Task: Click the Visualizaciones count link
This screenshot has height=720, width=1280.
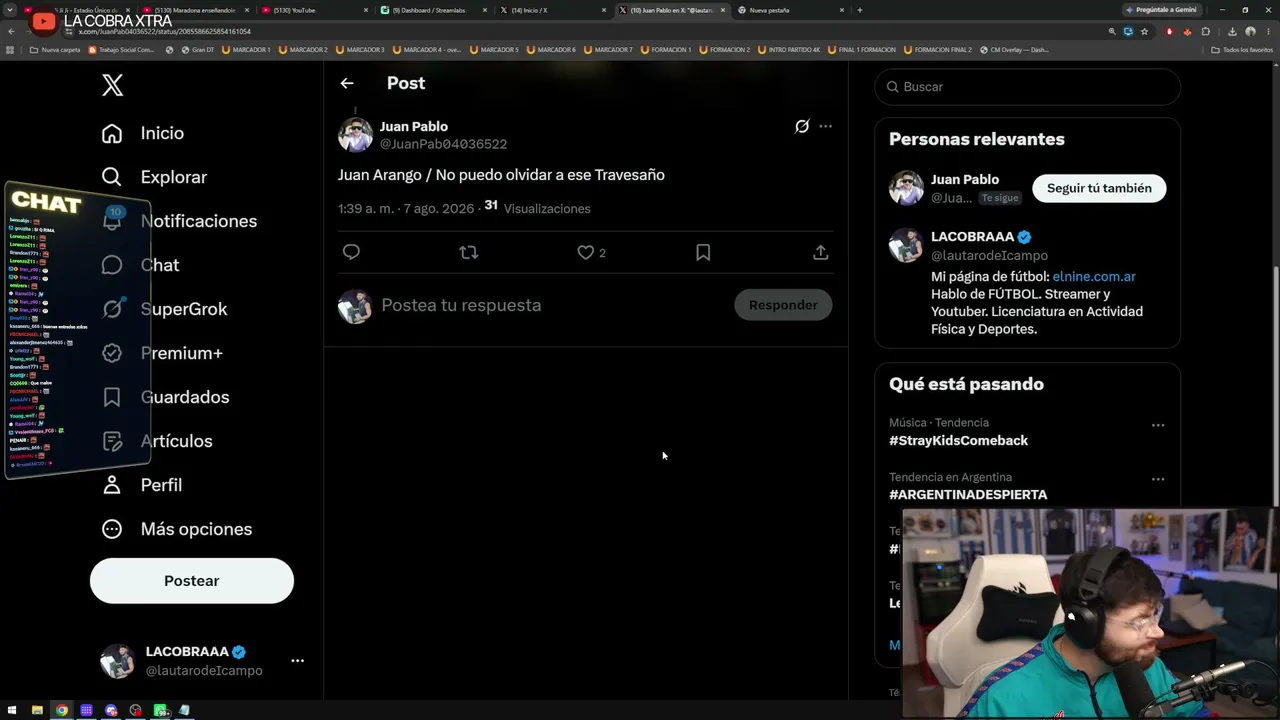Action: [538, 208]
